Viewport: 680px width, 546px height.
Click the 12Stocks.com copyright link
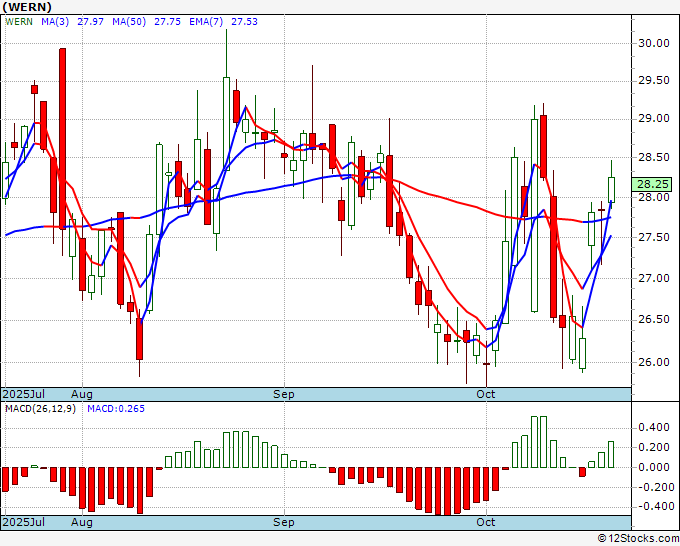(638, 539)
